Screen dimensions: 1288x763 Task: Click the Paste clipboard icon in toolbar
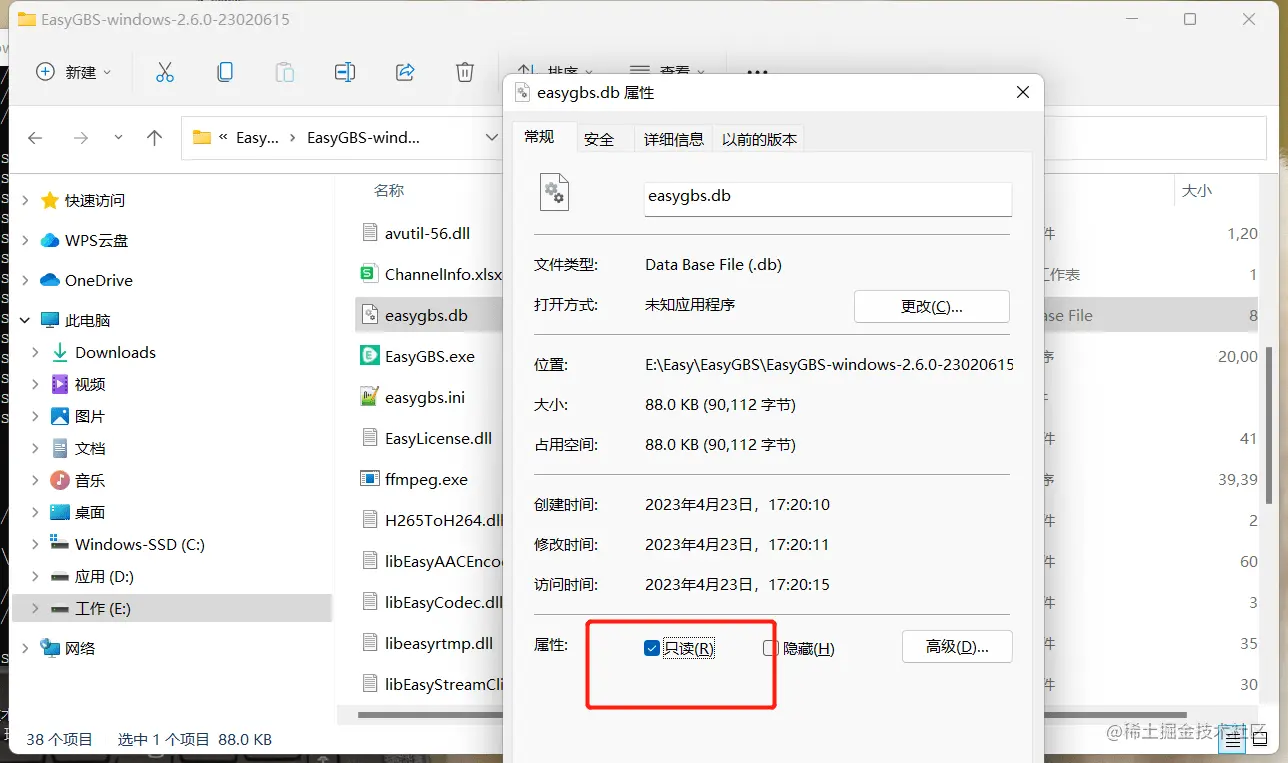[285, 72]
